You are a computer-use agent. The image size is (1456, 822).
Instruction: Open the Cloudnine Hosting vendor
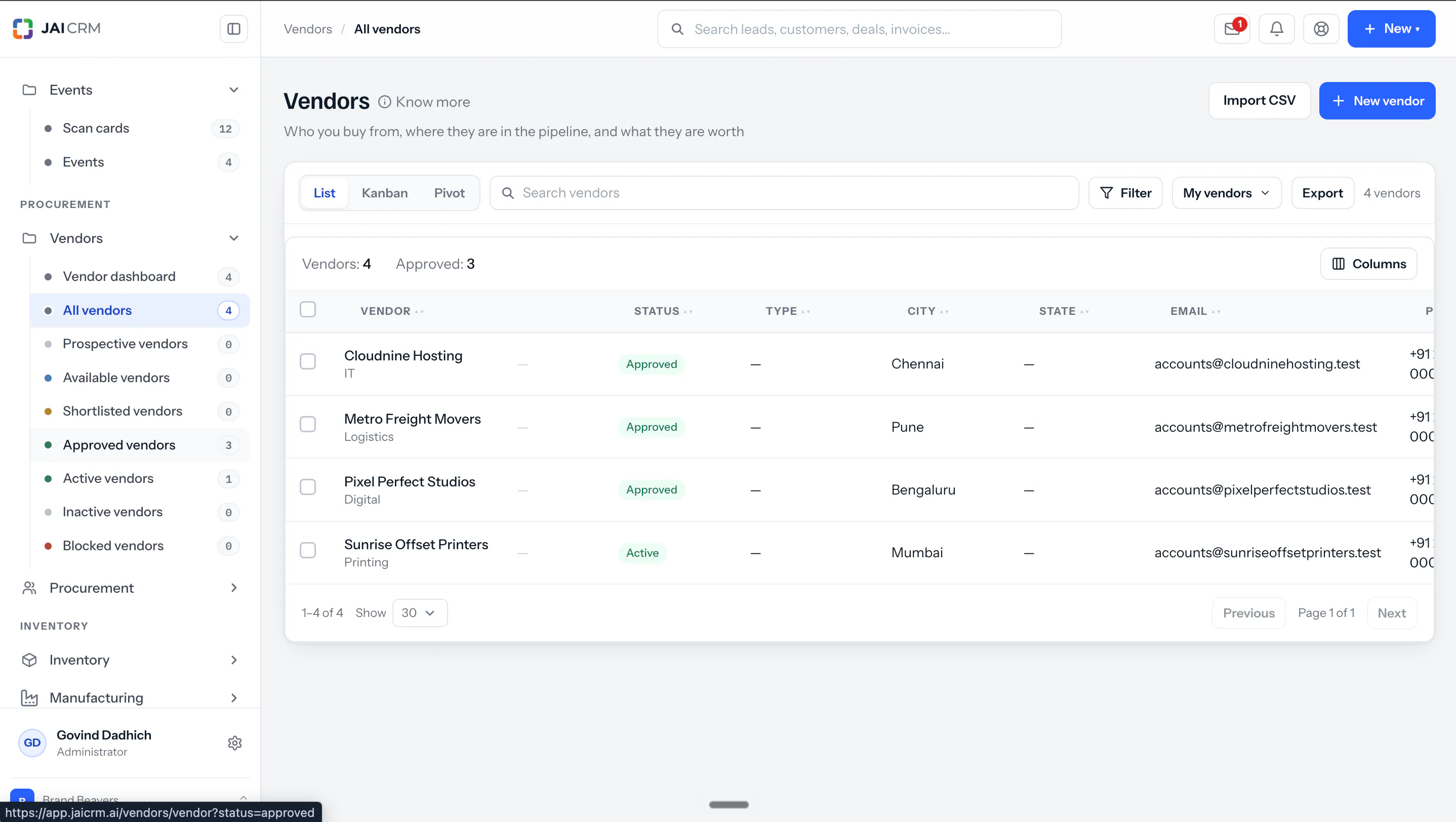coord(403,356)
